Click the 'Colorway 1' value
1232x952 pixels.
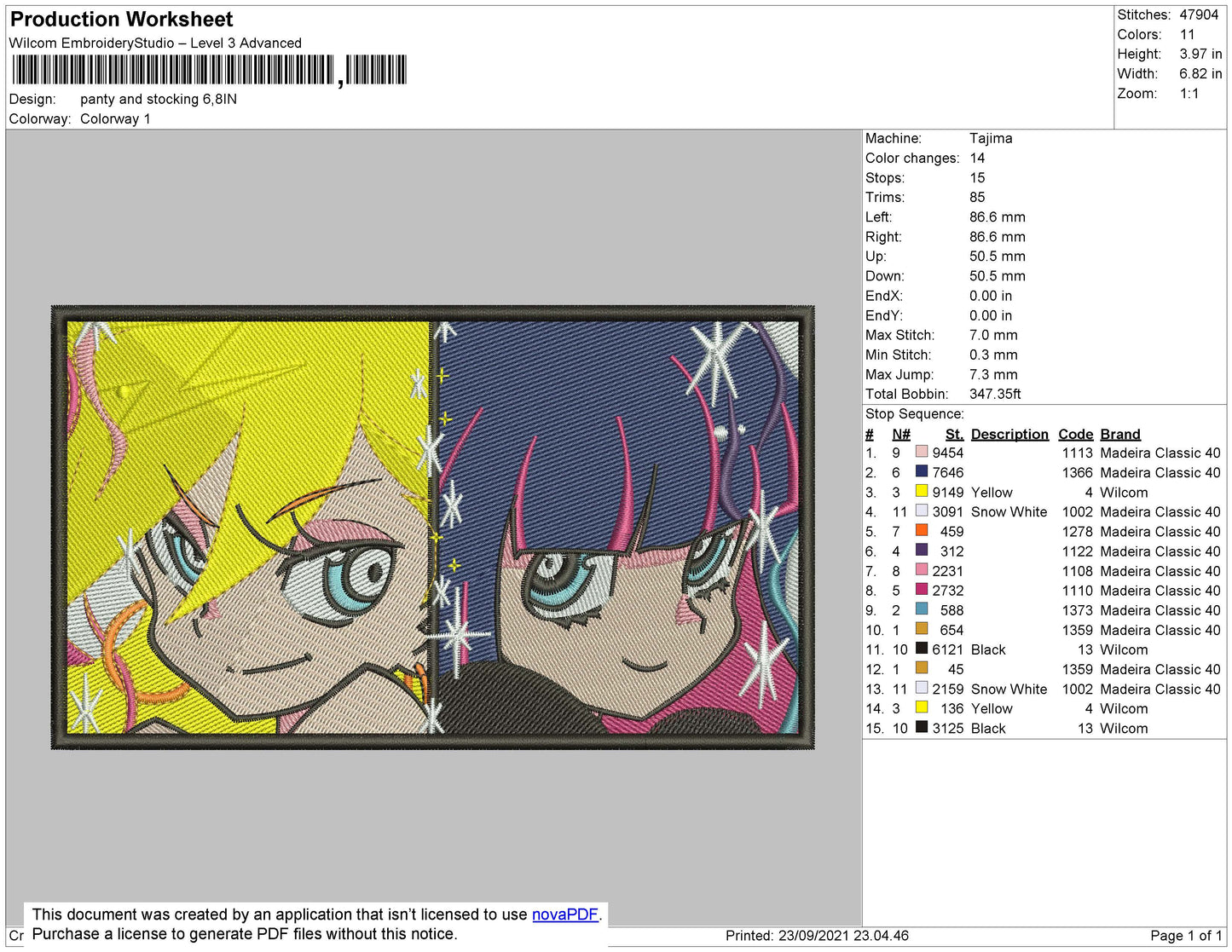point(115,118)
